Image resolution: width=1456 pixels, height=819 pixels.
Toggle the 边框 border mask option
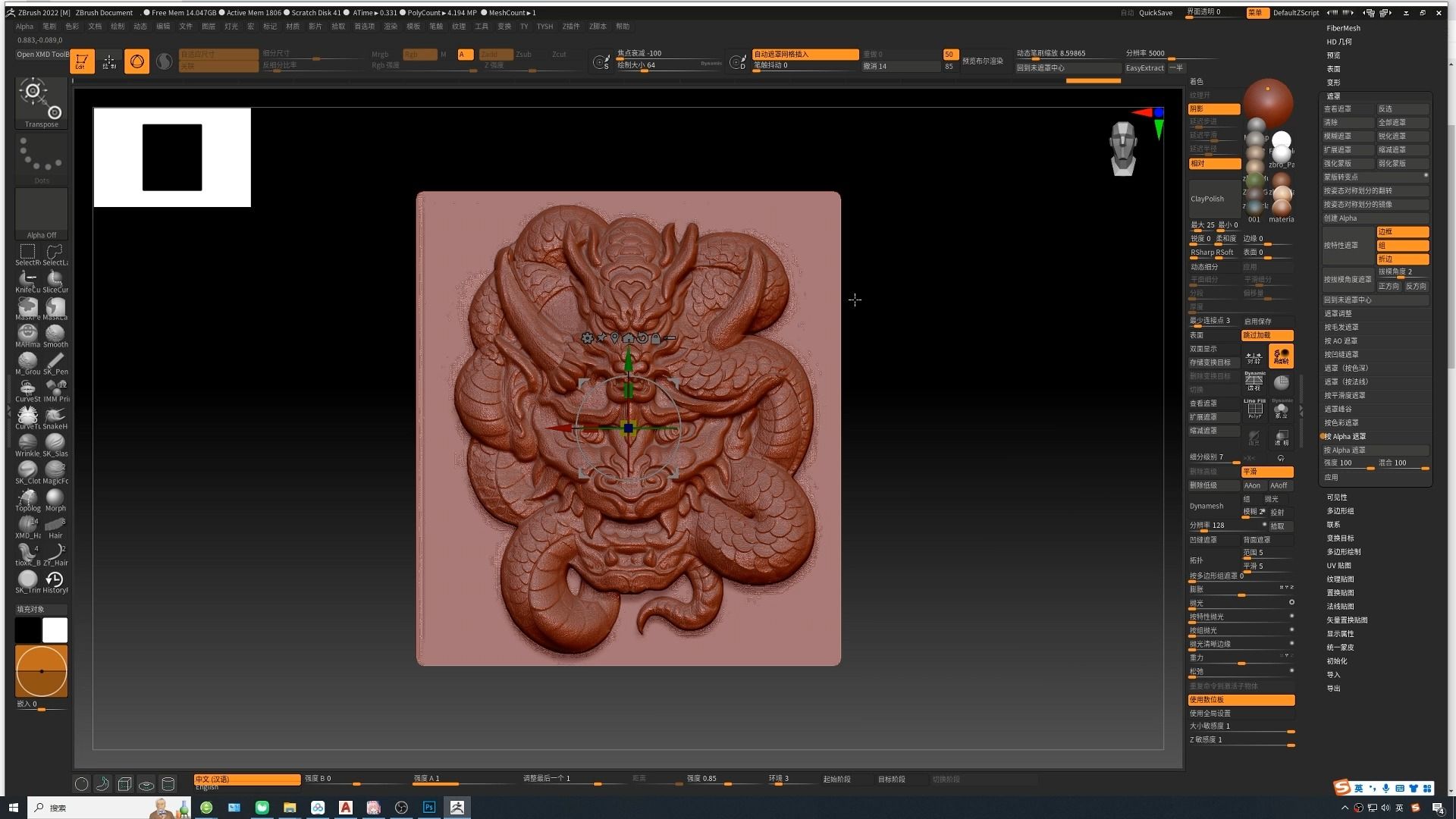tap(1402, 232)
